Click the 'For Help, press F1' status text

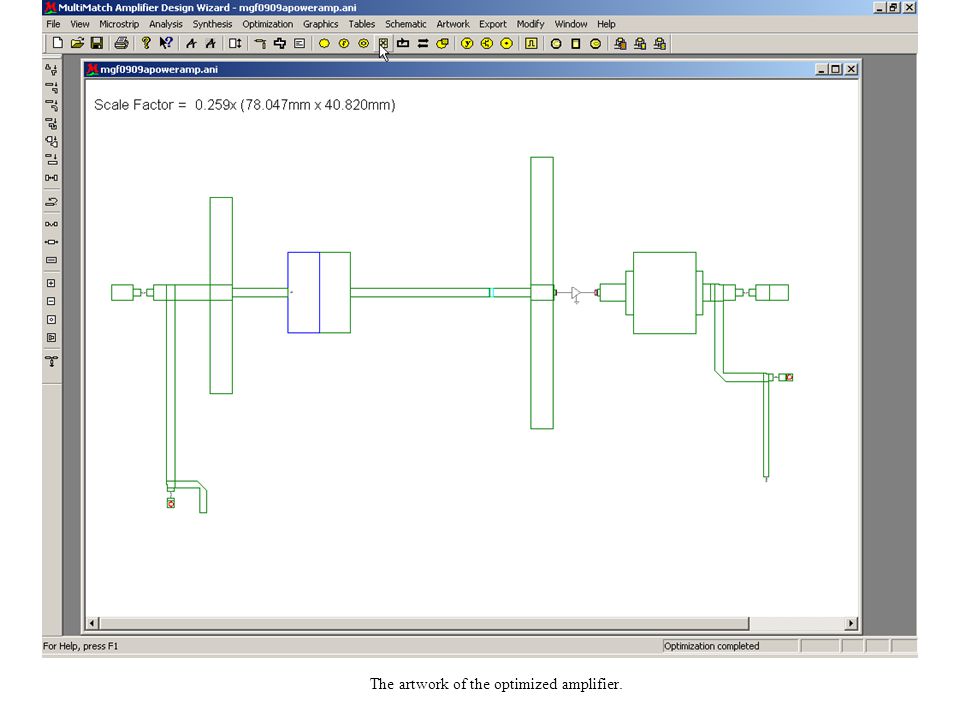[x=80, y=646]
